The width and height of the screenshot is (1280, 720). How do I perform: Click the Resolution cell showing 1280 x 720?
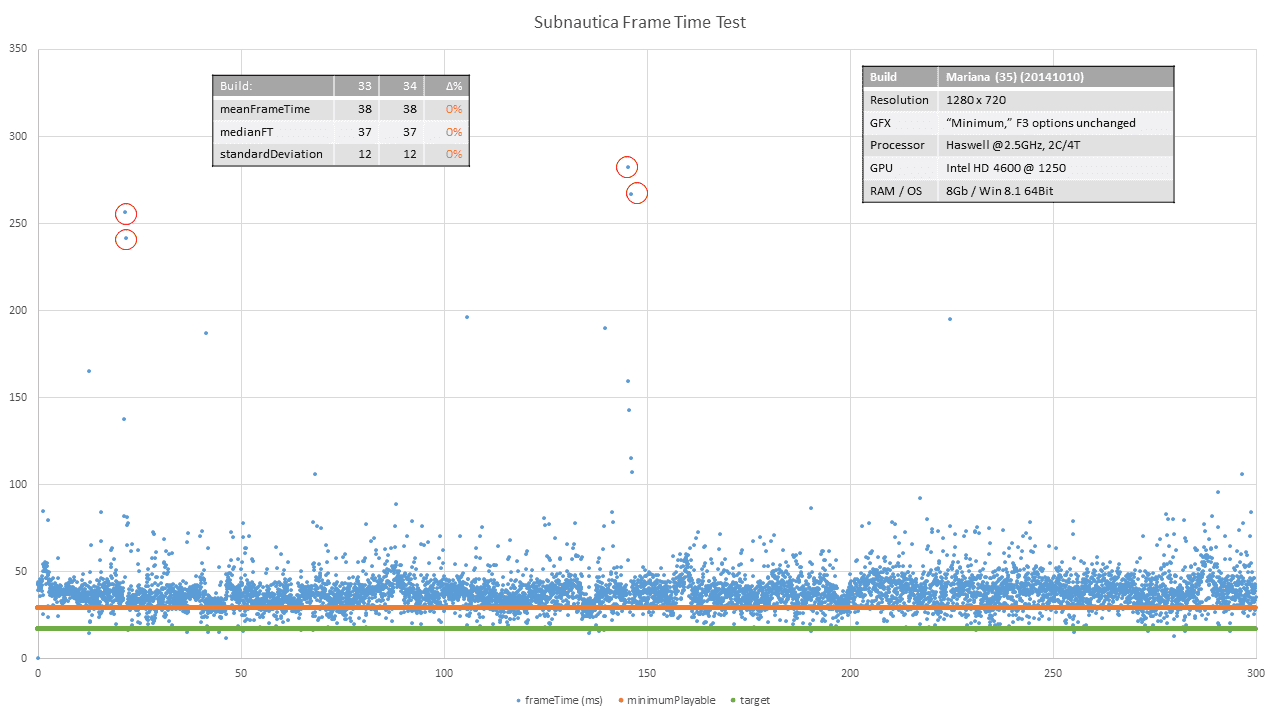tap(975, 100)
